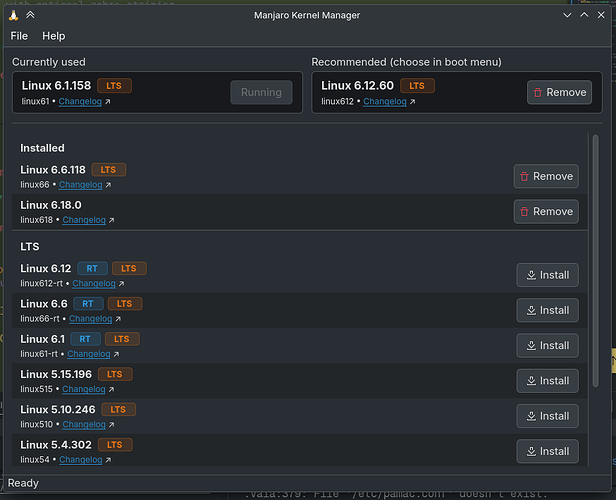
Task: Click the Manjaro app icon in title bar
Action: point(11,14)
